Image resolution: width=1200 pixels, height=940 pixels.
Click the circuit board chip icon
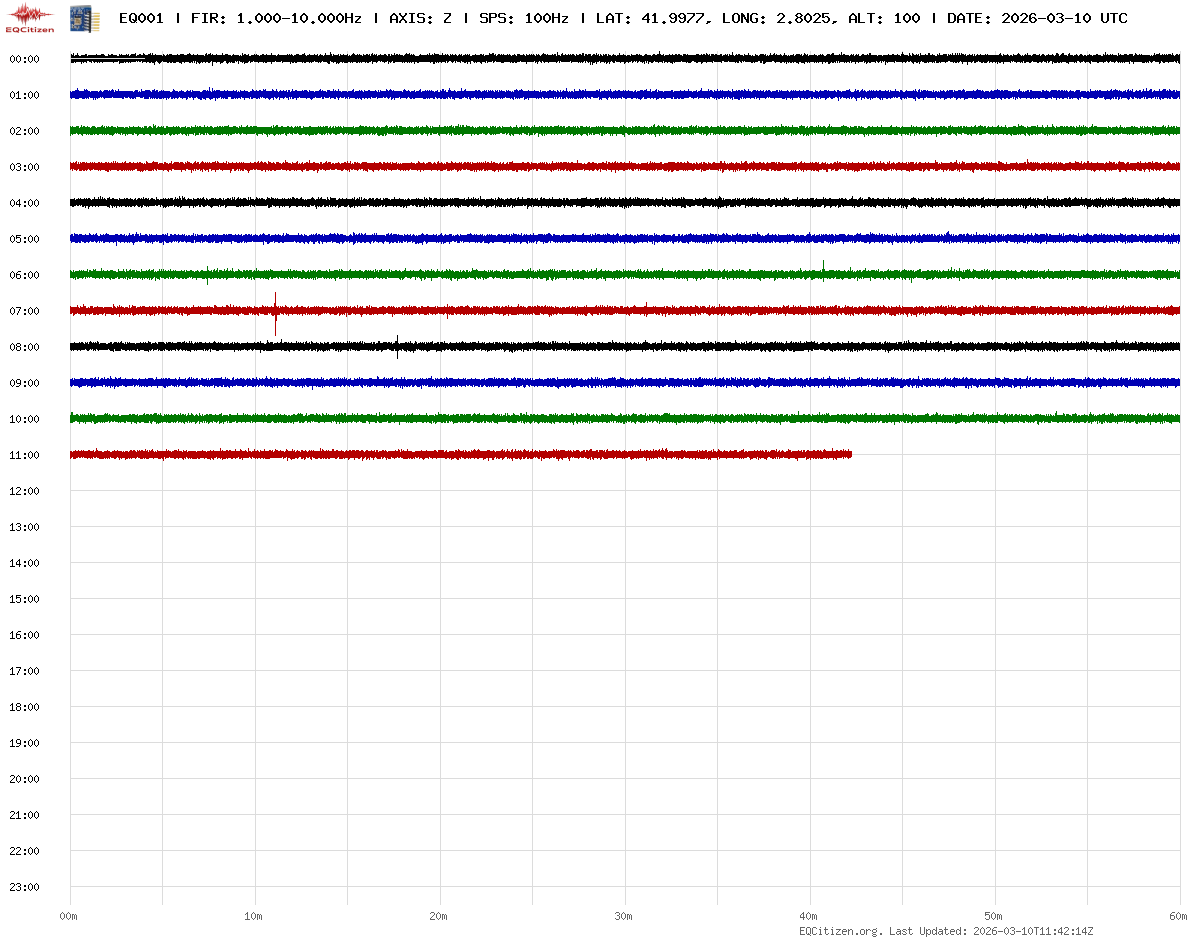pyautogui.click(x=84, y=18)
